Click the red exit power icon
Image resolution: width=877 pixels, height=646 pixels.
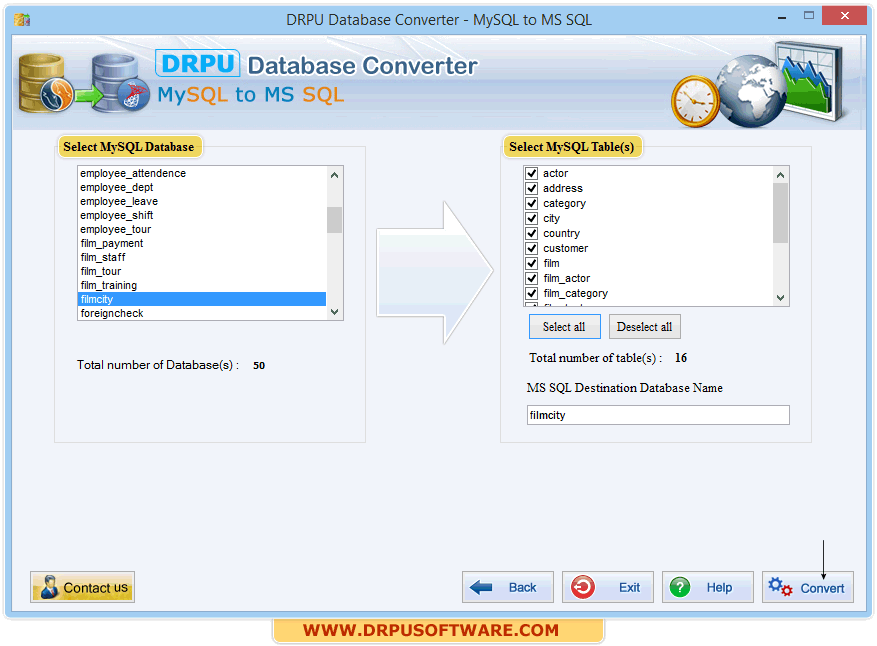(583, 587)
